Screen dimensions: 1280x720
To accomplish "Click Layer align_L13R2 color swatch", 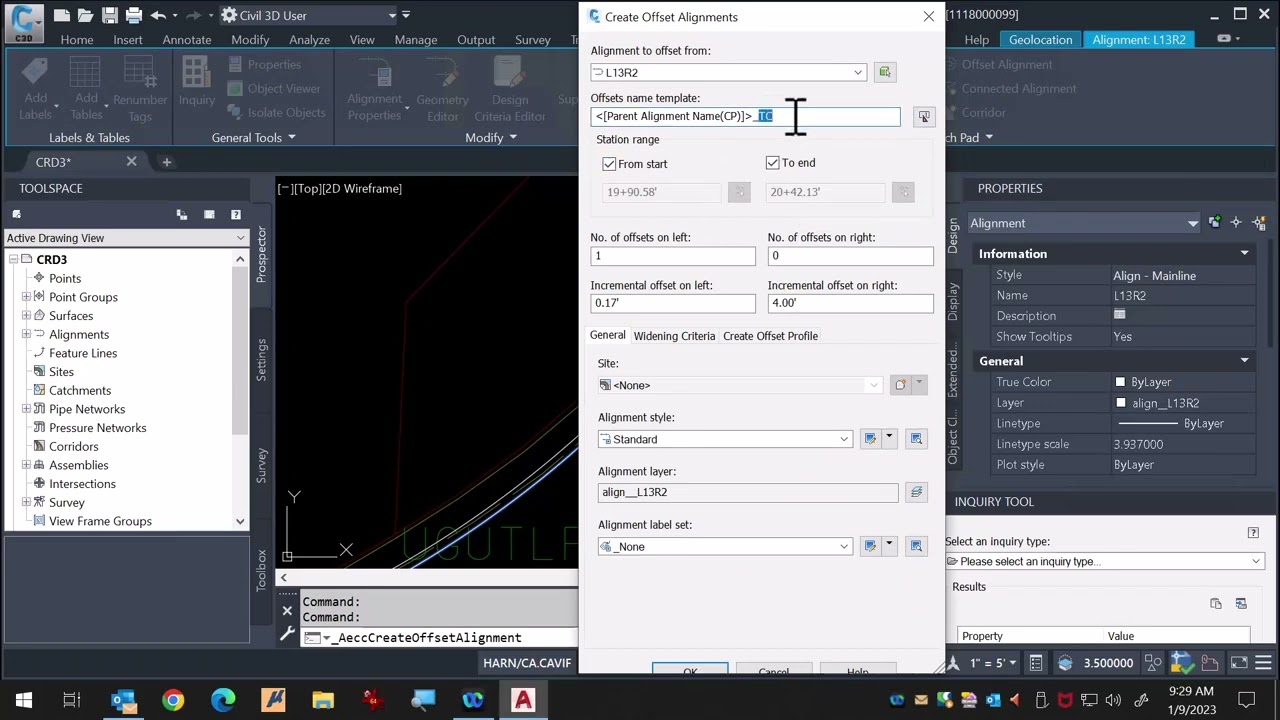I will 1120,403.
